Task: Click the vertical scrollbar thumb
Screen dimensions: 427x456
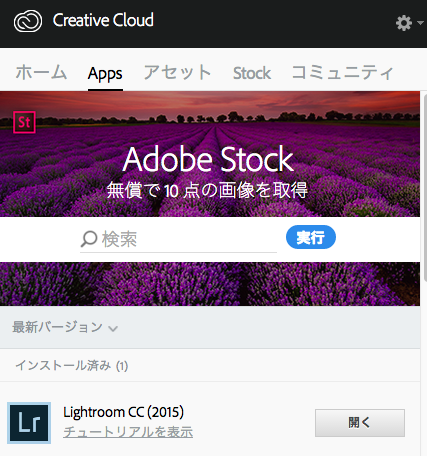Action: point(425,188)
